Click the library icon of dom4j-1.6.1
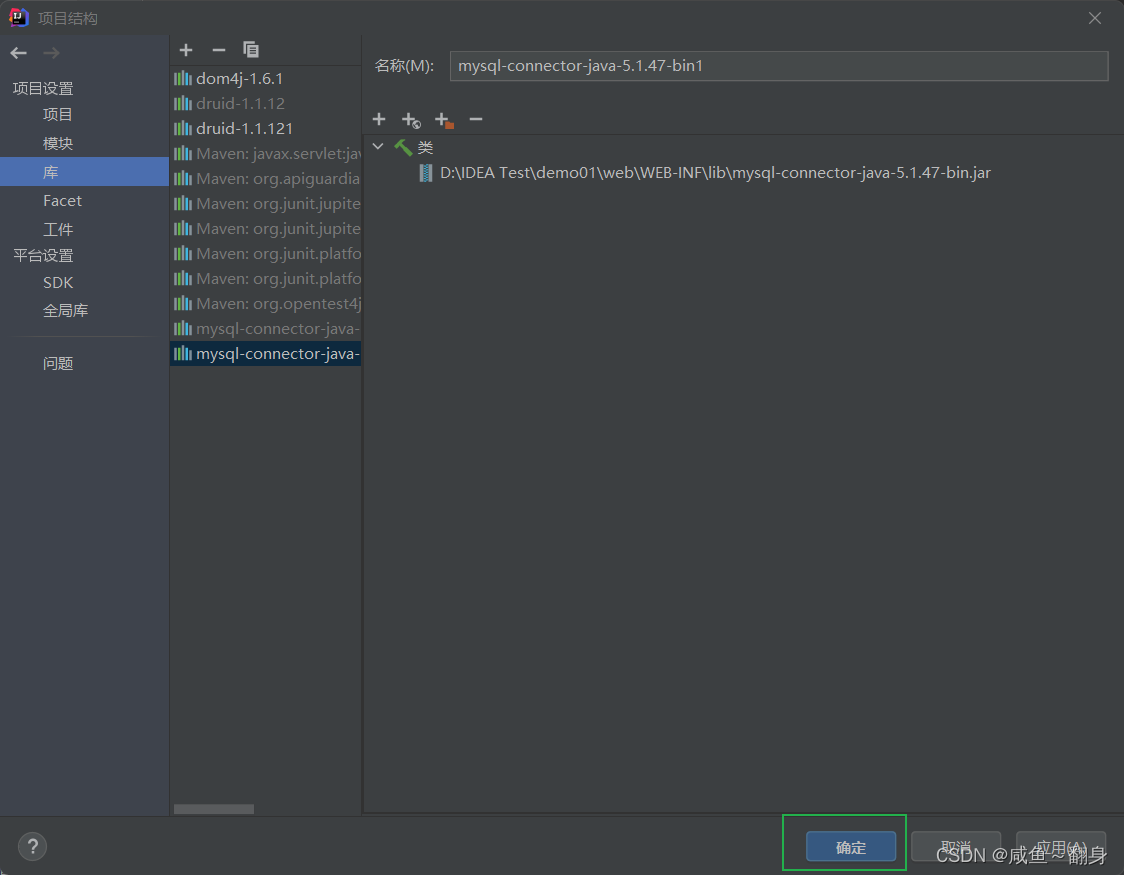 (x=183, y=78)
